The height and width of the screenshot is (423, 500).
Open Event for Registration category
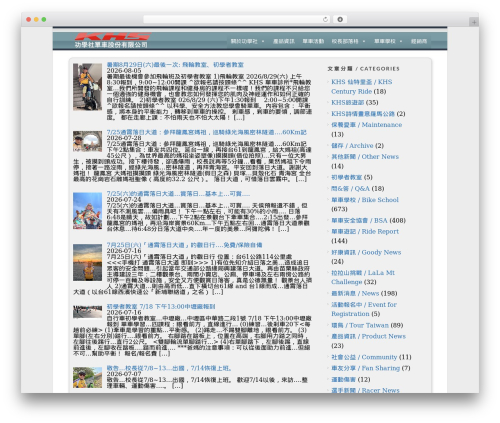pyautogui.click(x=364, y=309)
